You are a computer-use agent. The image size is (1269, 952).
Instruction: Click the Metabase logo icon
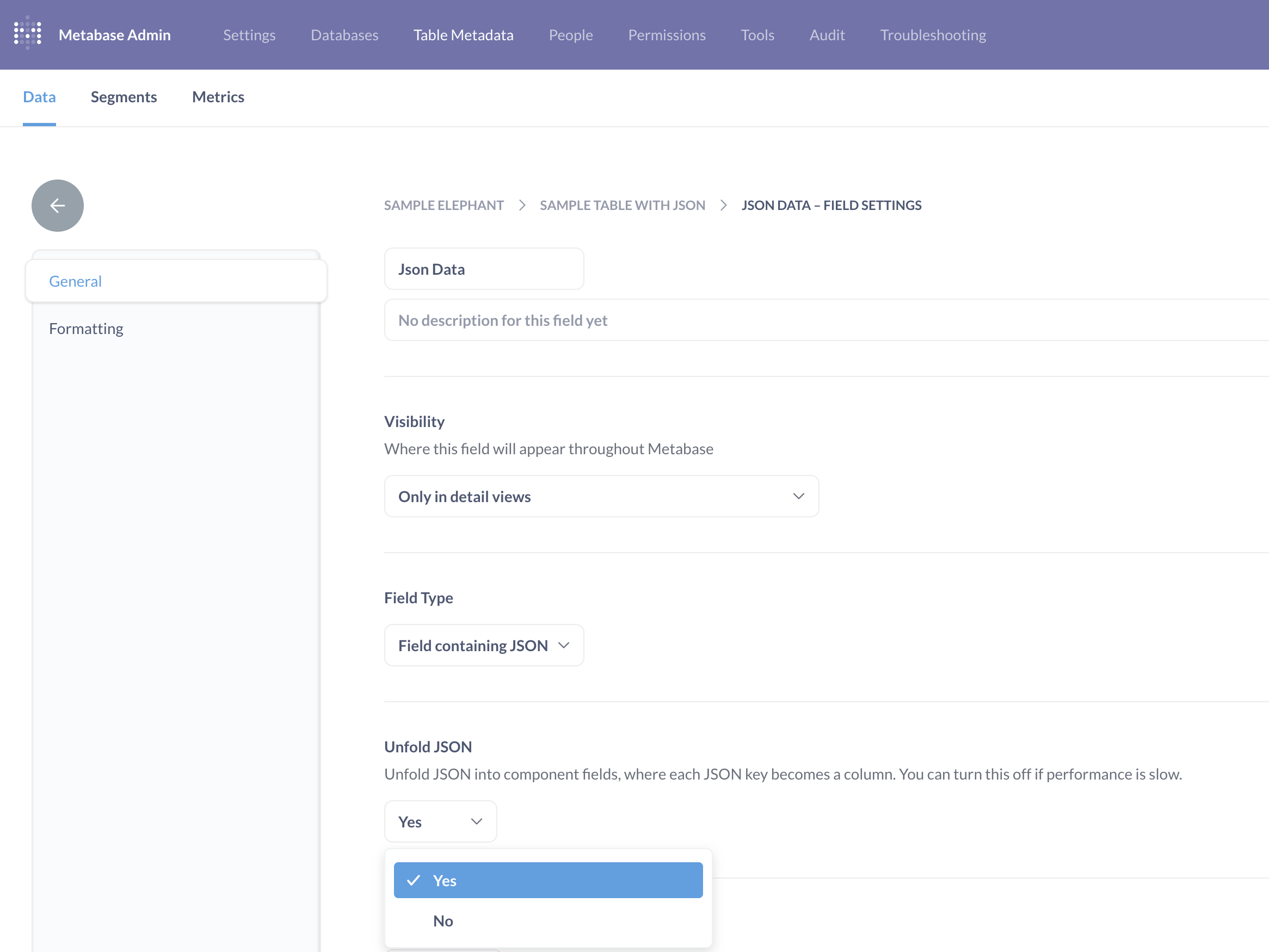coord(28,34)
